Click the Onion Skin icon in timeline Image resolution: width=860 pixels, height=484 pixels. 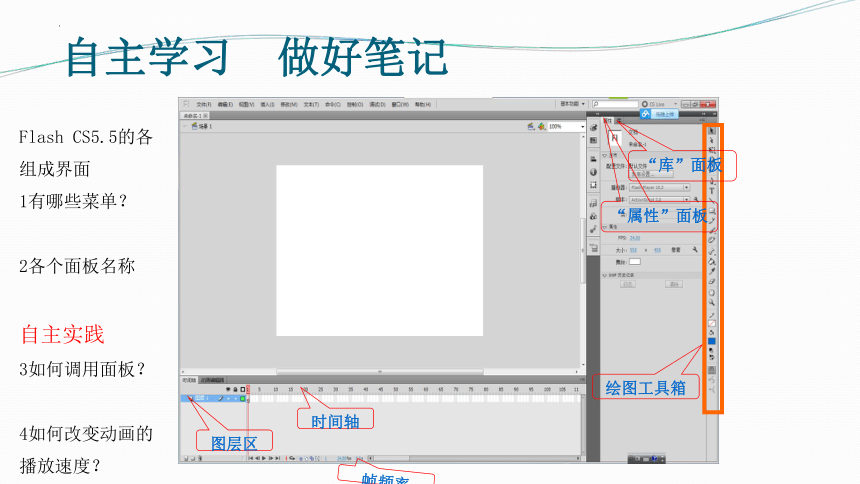point(300,458)
